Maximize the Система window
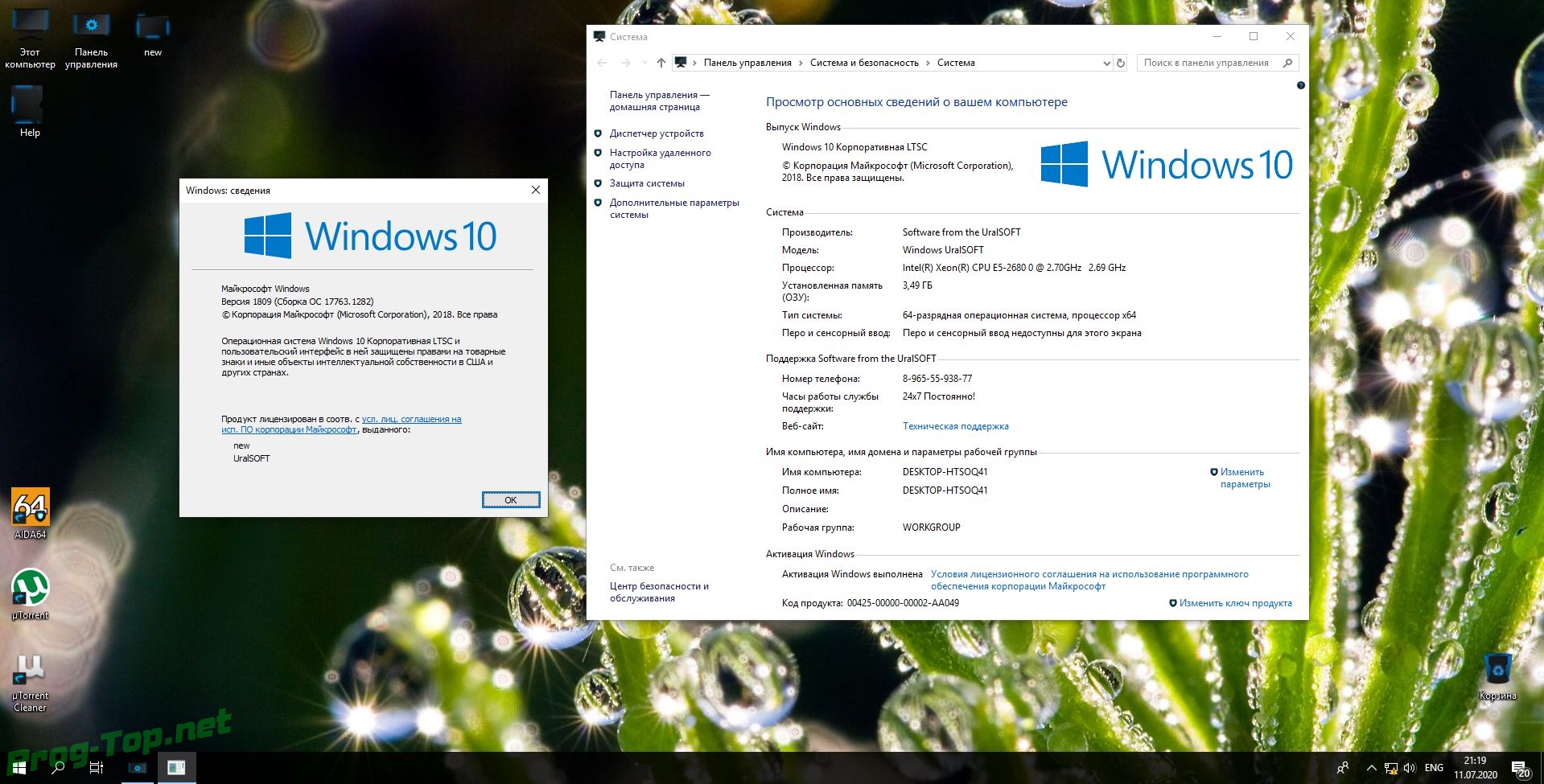 click(1254, 36)
